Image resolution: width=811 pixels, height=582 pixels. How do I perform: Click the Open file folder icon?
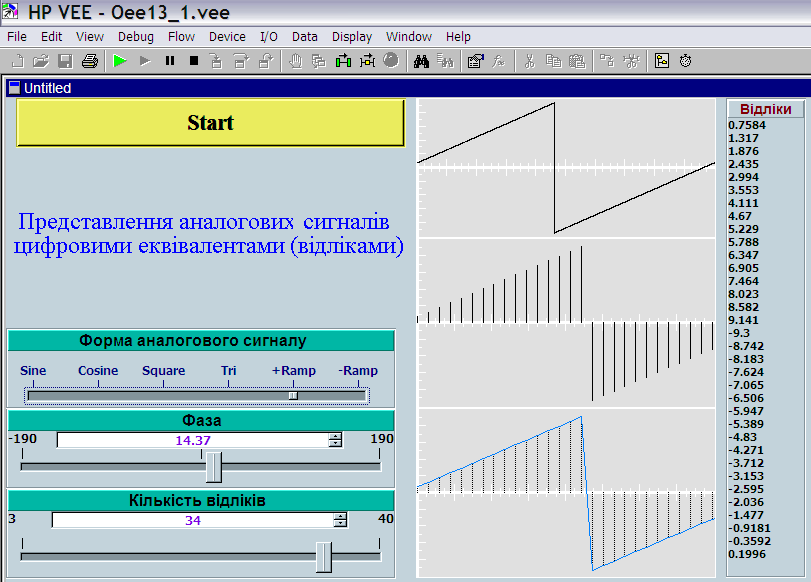(x=41, y=61)
